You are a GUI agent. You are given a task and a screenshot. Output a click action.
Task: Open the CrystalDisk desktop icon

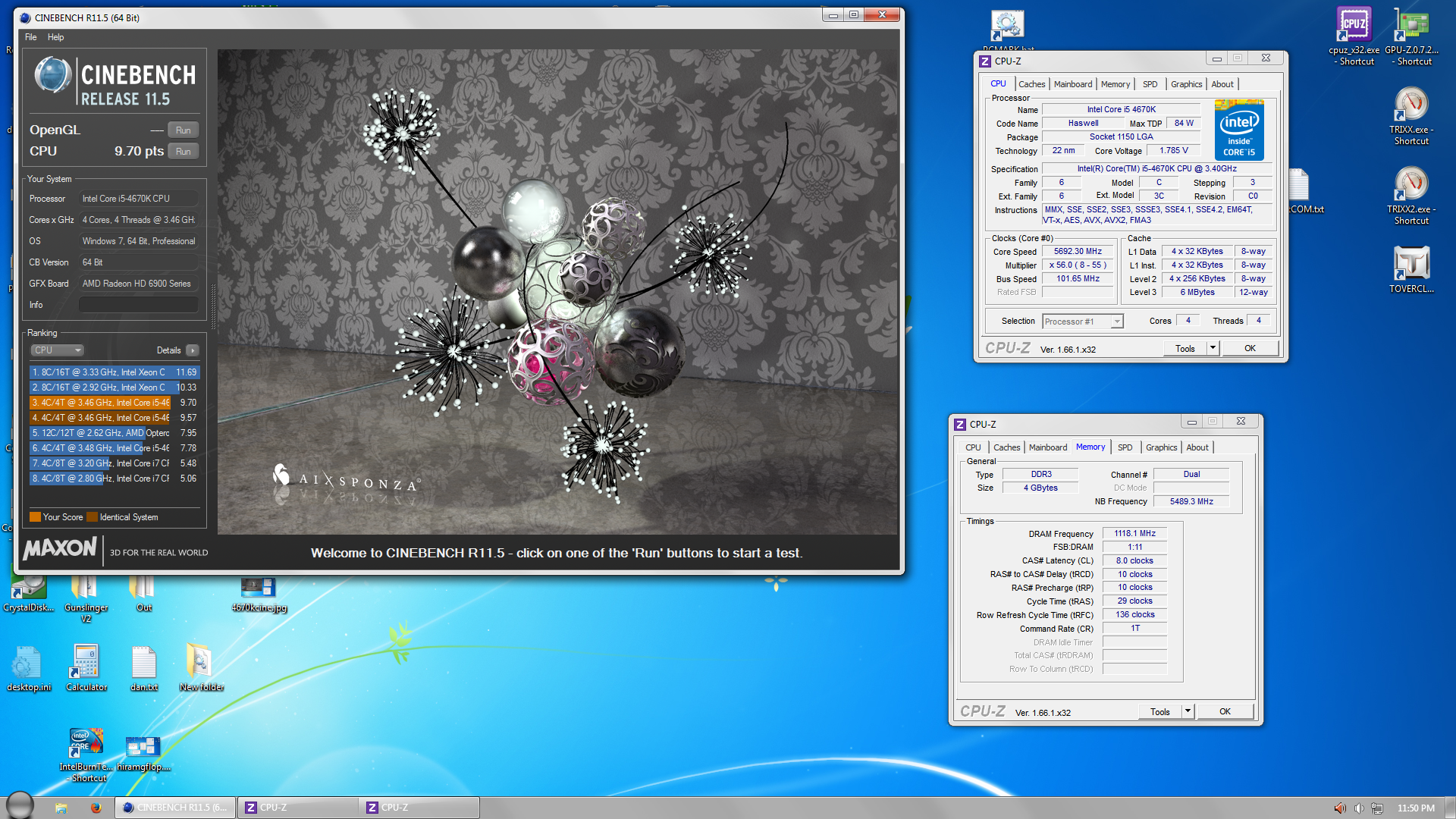(x=29, y=588)
